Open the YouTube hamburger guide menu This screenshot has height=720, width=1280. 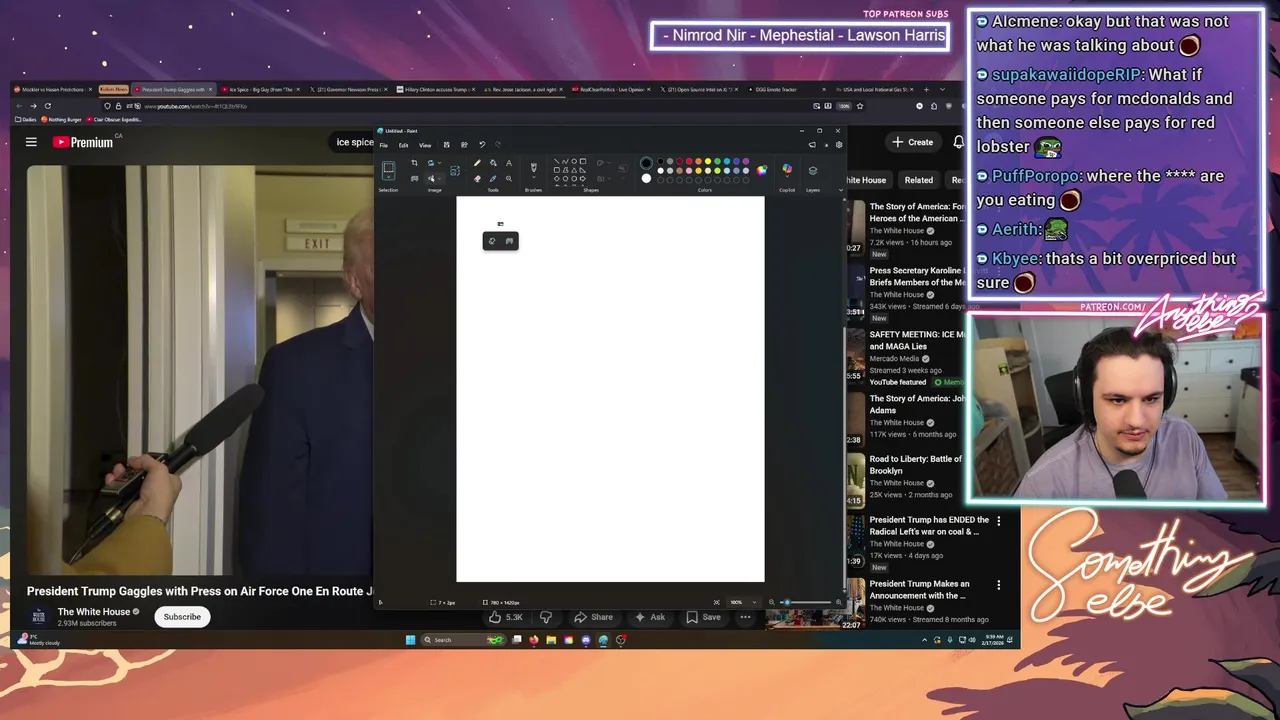[x=31, y=142]
